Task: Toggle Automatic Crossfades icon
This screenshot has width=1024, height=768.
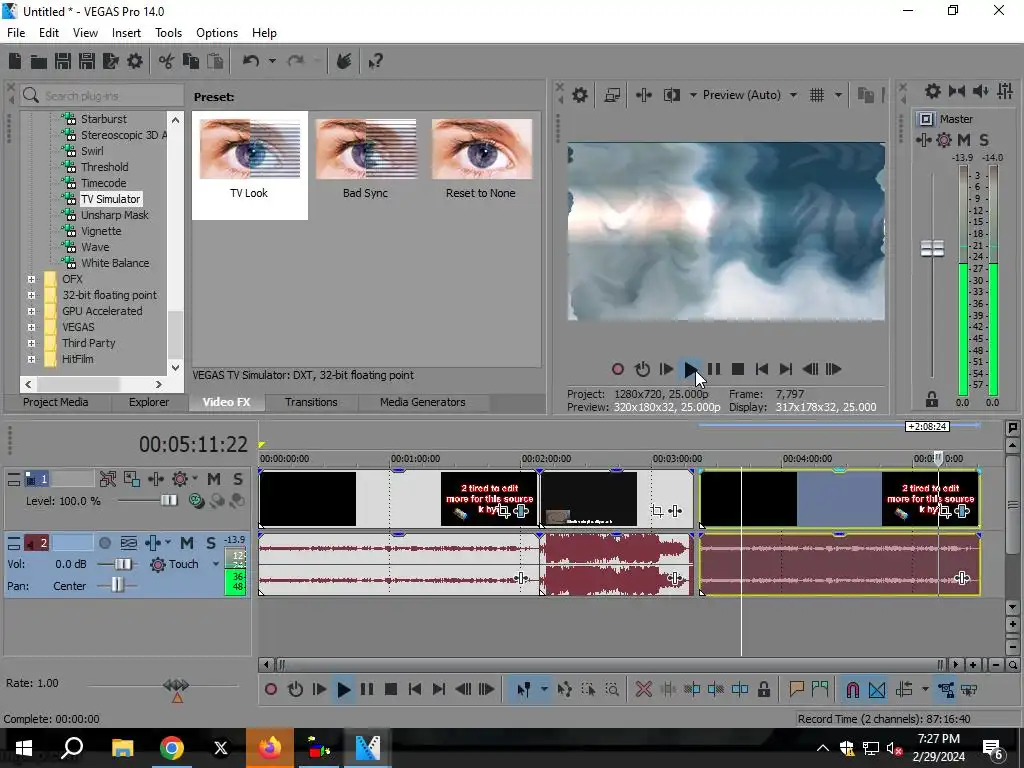Action: 877,689
